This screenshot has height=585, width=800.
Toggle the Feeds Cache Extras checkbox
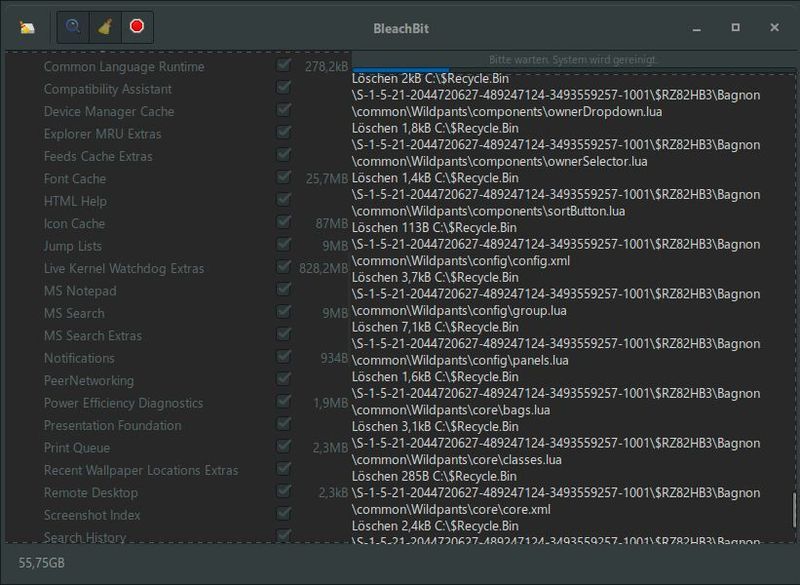coord(284,155)
